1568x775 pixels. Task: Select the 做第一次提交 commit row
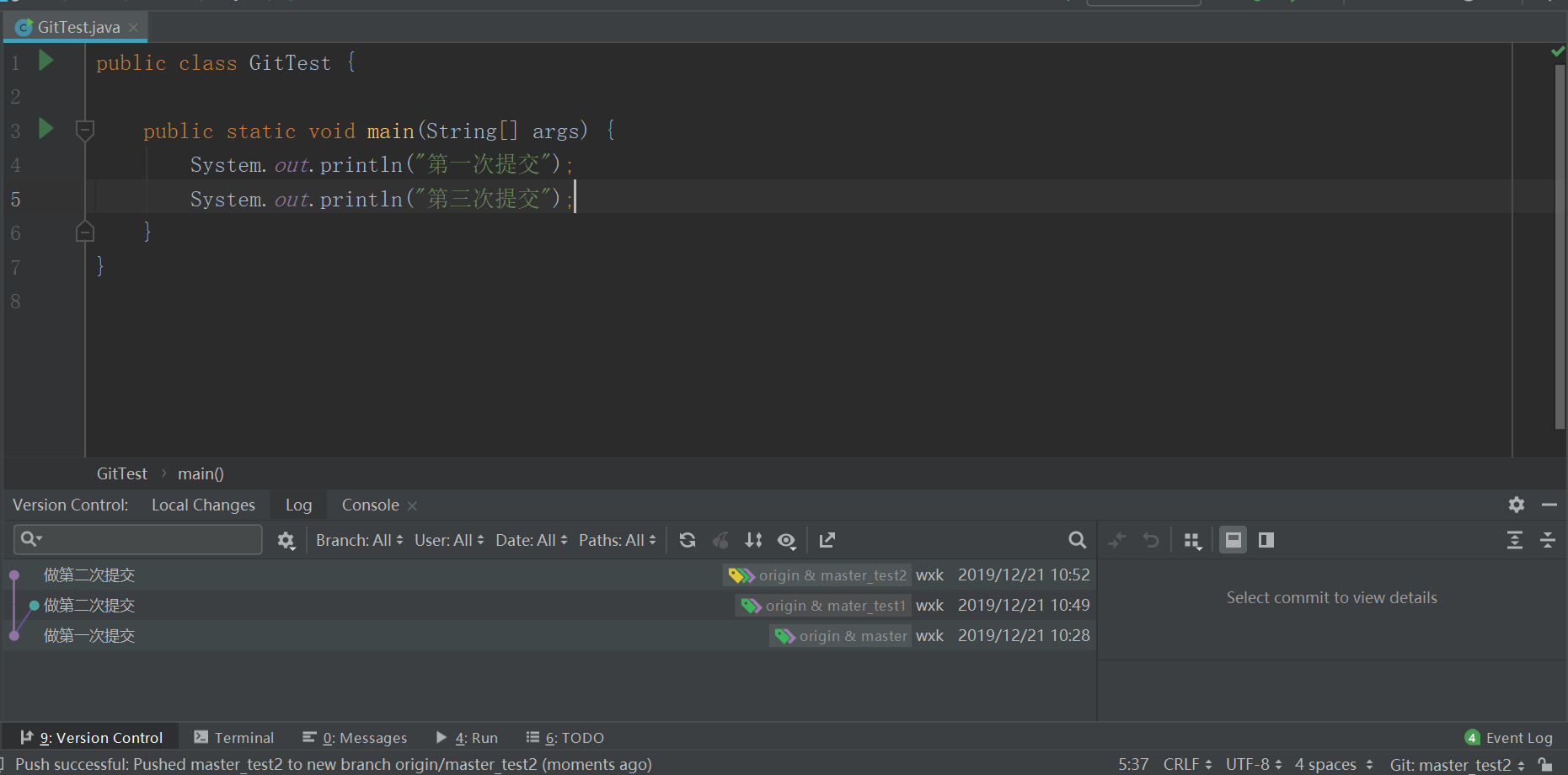(549, 635)
